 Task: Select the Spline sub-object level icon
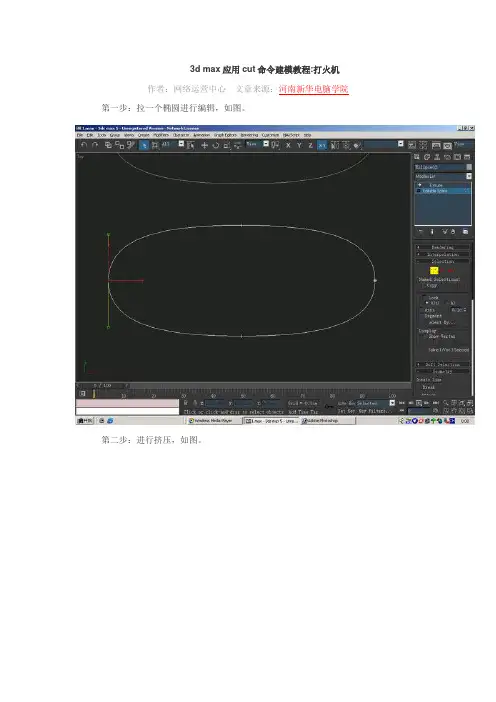[451, 270]
